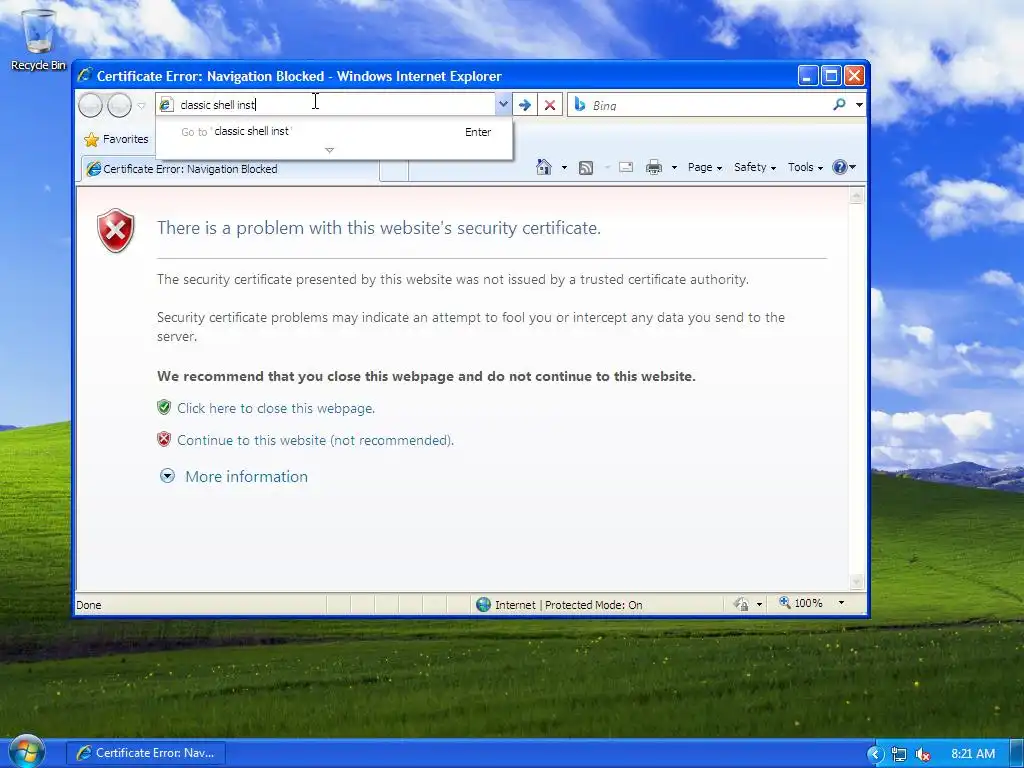Click the Home page icon
This screenshot has width=1024, height=768.
pos(543,167)
